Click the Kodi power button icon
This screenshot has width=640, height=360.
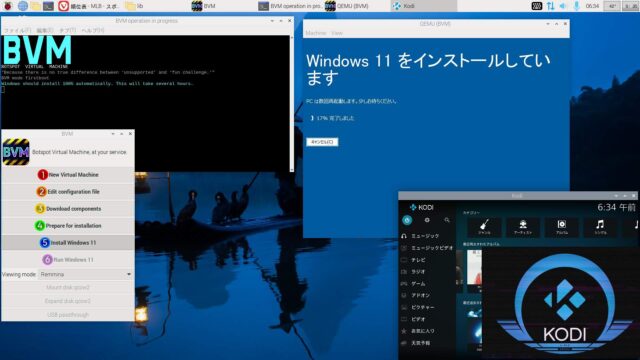tap(407, 220)
